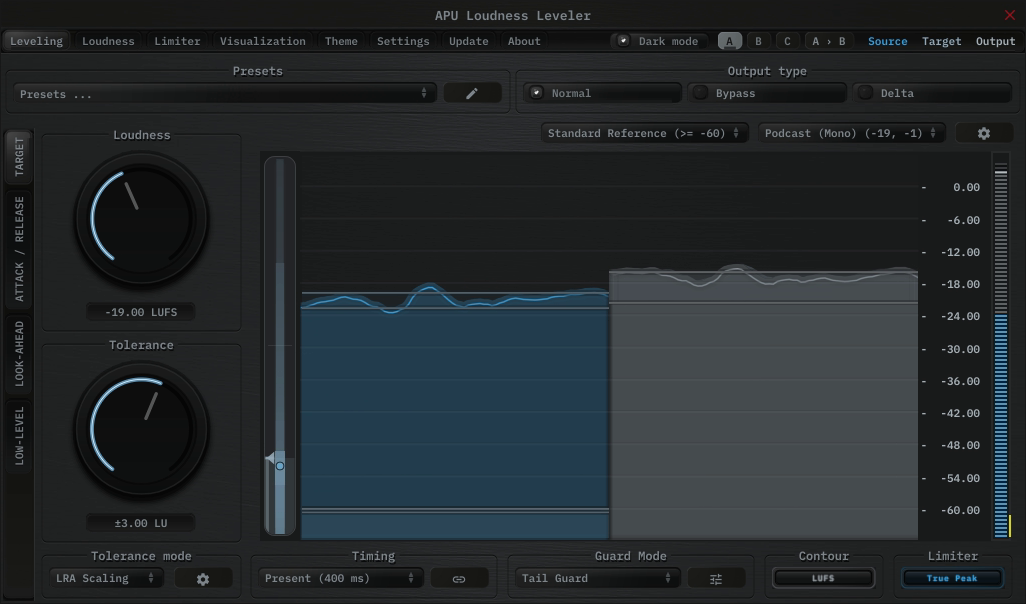Open the Guard Mode fine-tune sliders icon
Screen dimensions: 1026x604
[717, 577]
